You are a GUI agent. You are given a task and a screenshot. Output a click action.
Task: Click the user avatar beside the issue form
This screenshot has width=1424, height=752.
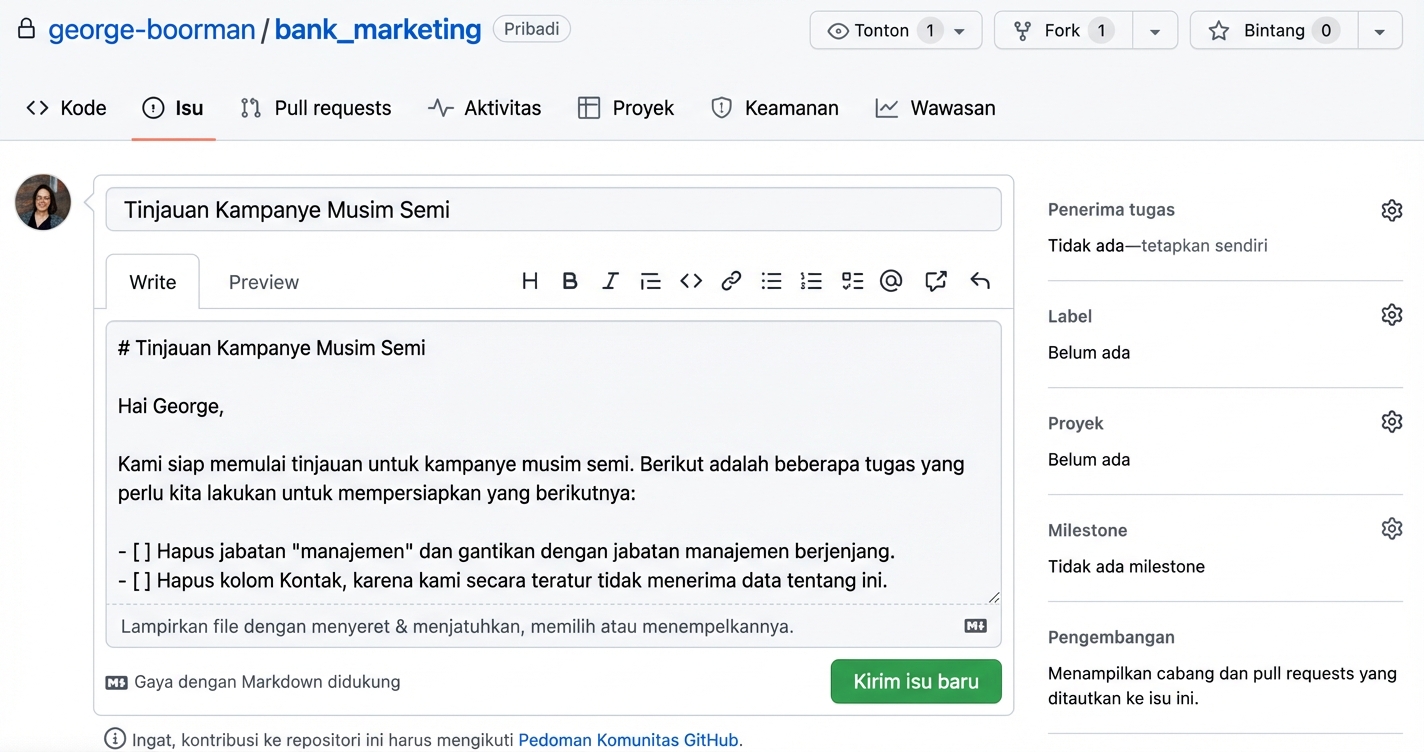(x=43, y=202)
